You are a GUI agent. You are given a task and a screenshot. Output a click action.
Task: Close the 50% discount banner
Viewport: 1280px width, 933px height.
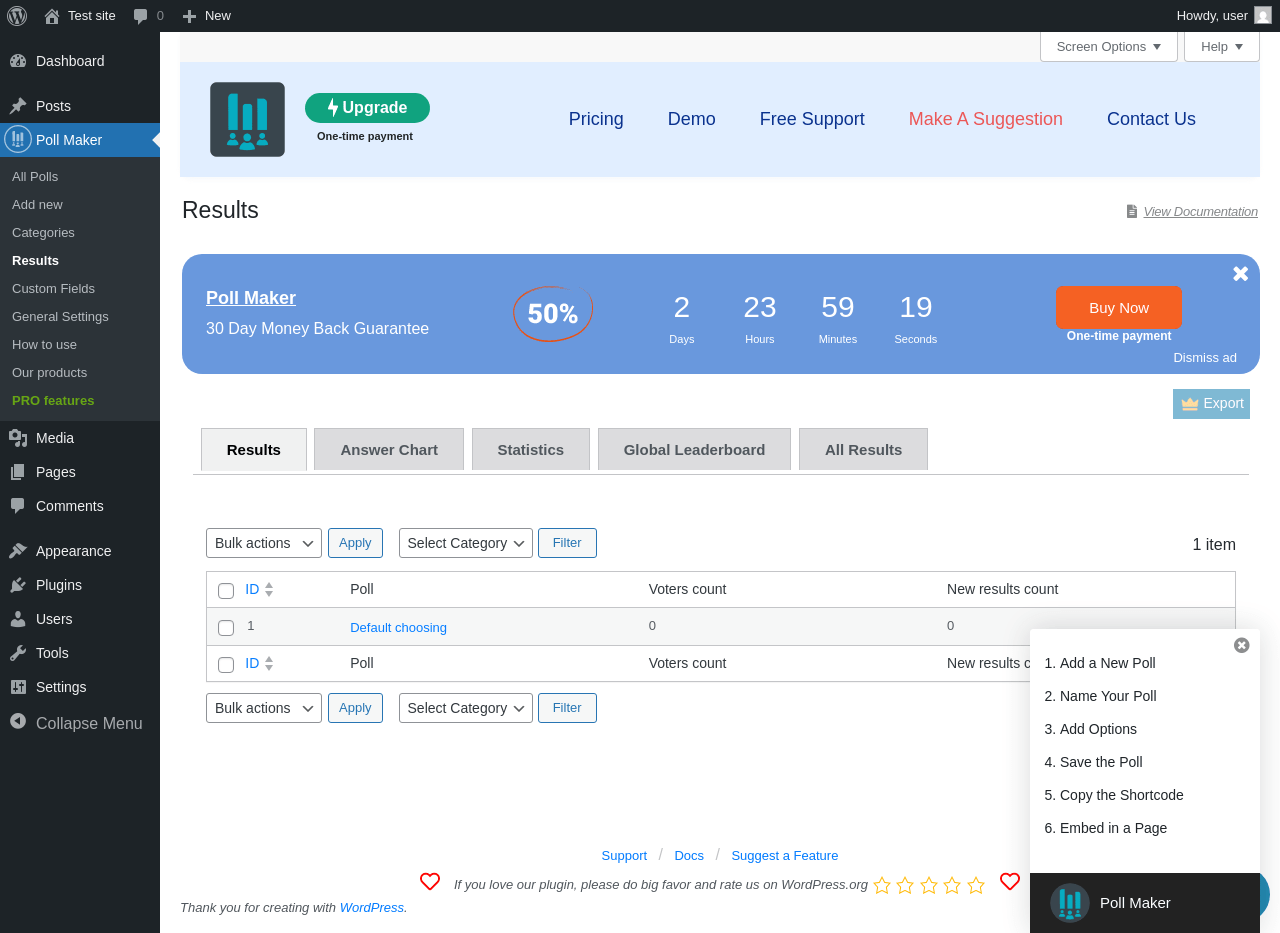1240,274
